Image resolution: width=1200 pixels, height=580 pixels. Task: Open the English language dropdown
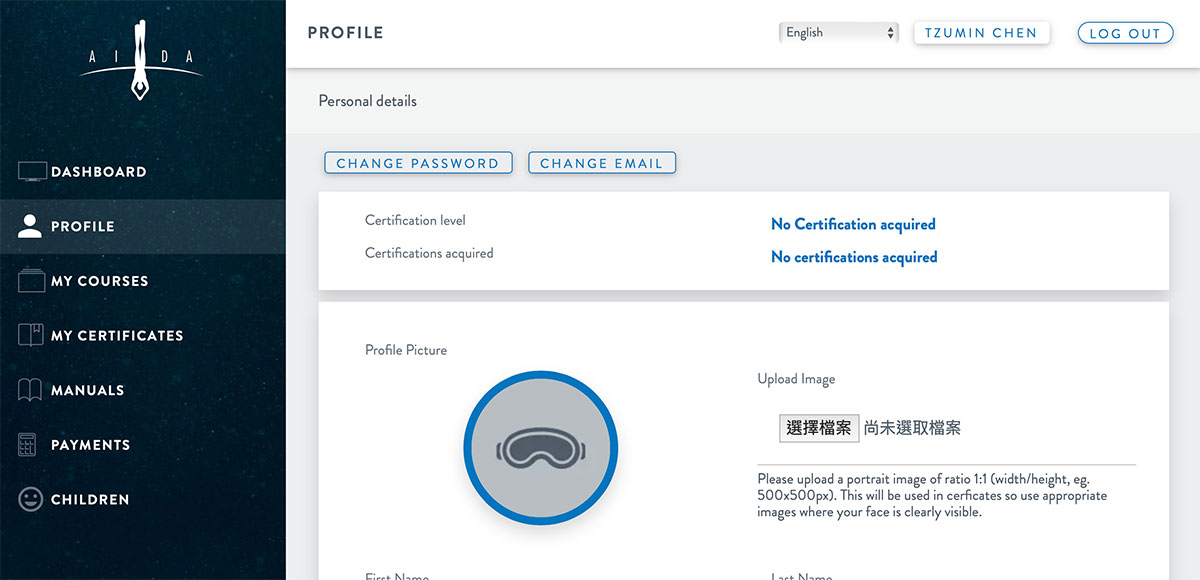click(x=838, y=33)
